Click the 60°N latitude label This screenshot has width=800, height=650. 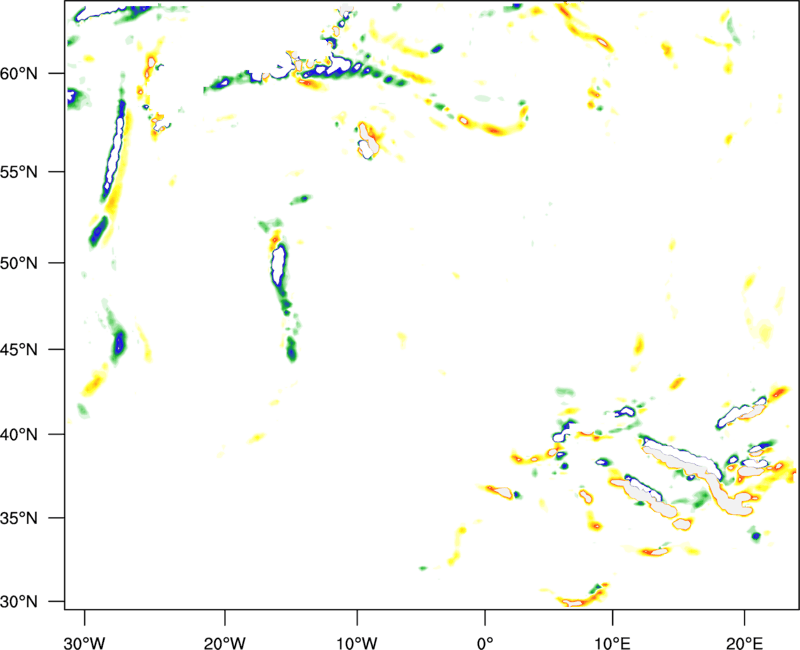[19, 74]
